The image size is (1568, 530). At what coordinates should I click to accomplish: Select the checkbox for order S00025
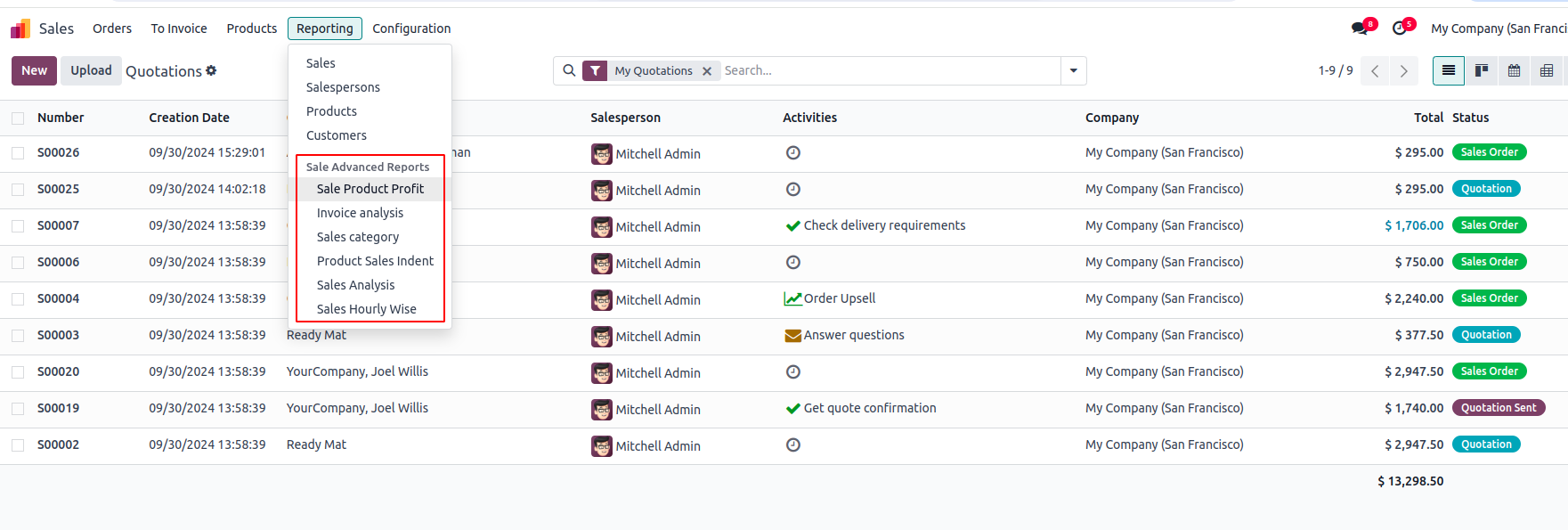click(x=18, y=190)
